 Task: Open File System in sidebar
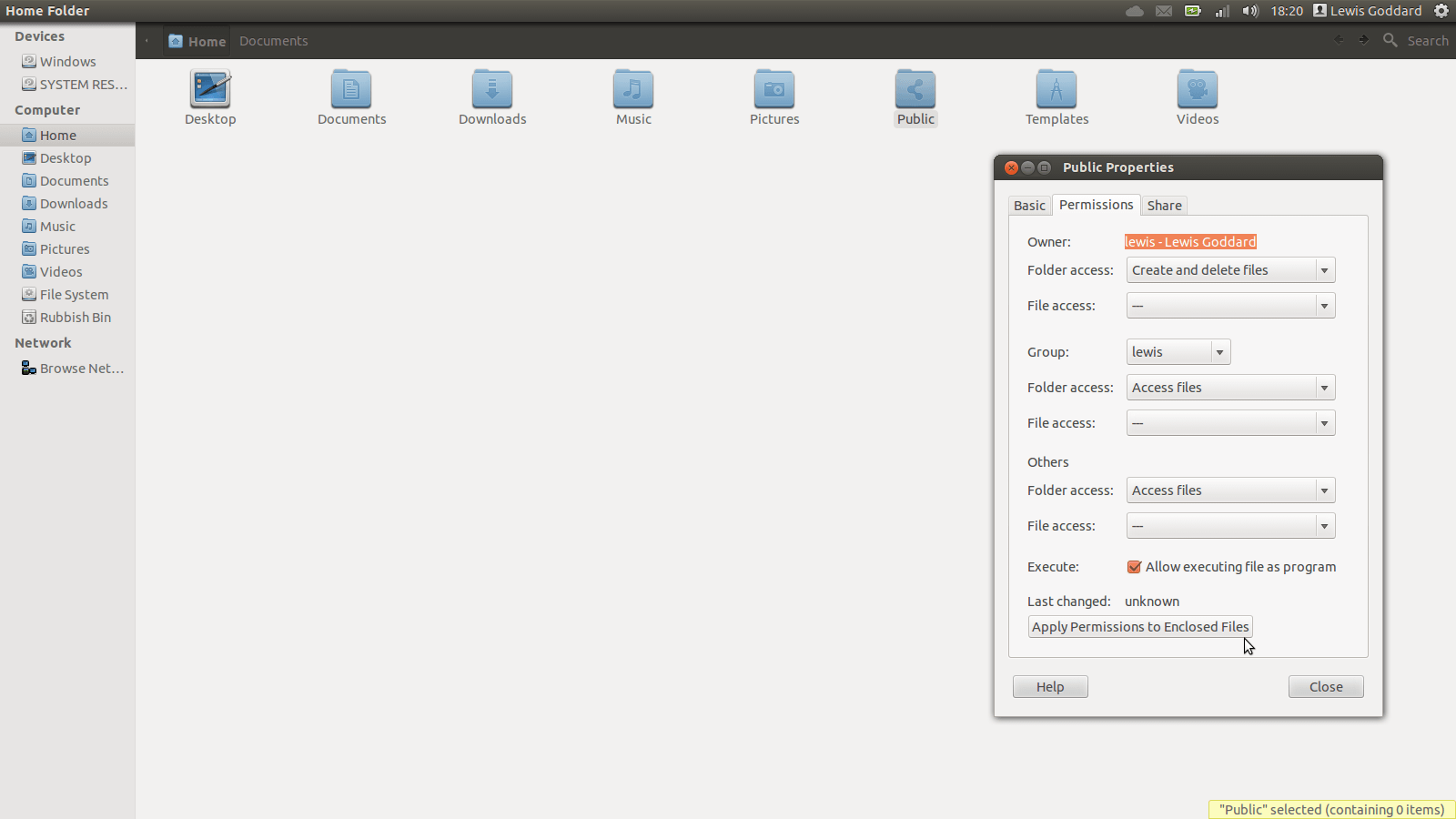click(x=67, y=295)
